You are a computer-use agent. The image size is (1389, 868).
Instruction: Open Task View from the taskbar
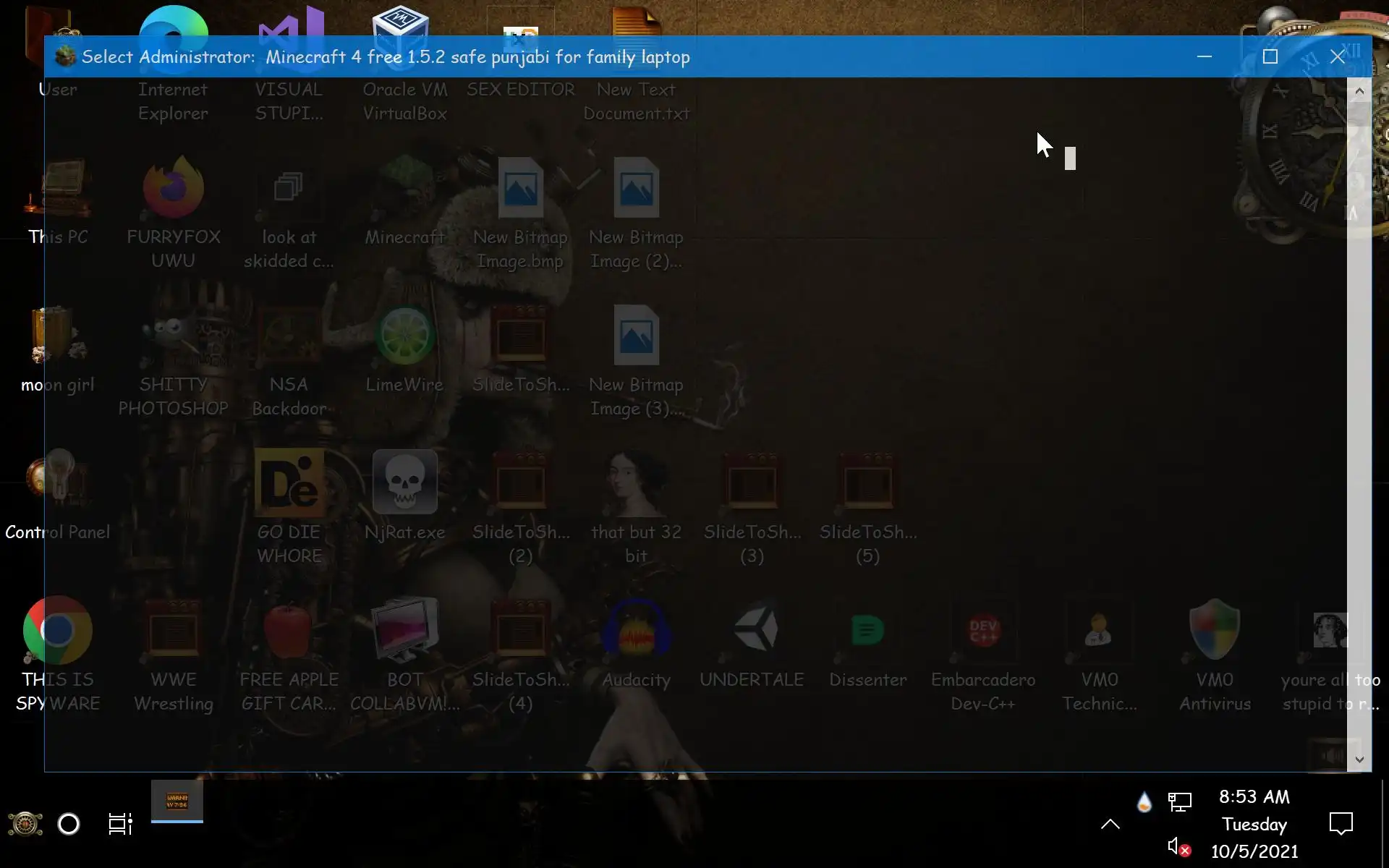tap(120, 824)
